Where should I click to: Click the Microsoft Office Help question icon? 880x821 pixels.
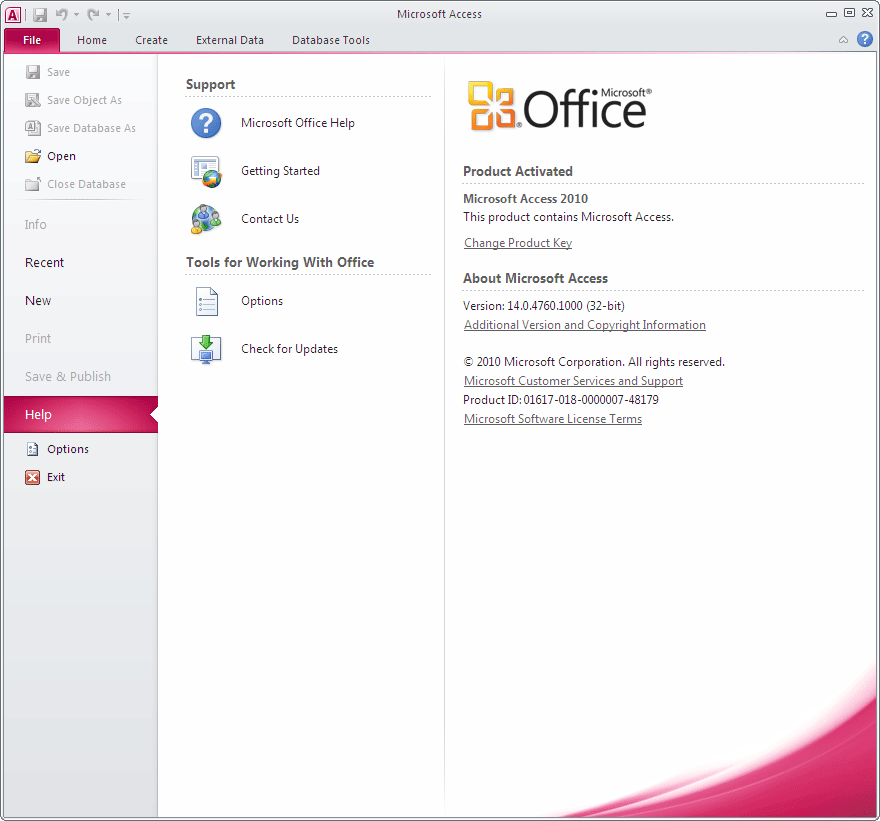click(206, 123)
